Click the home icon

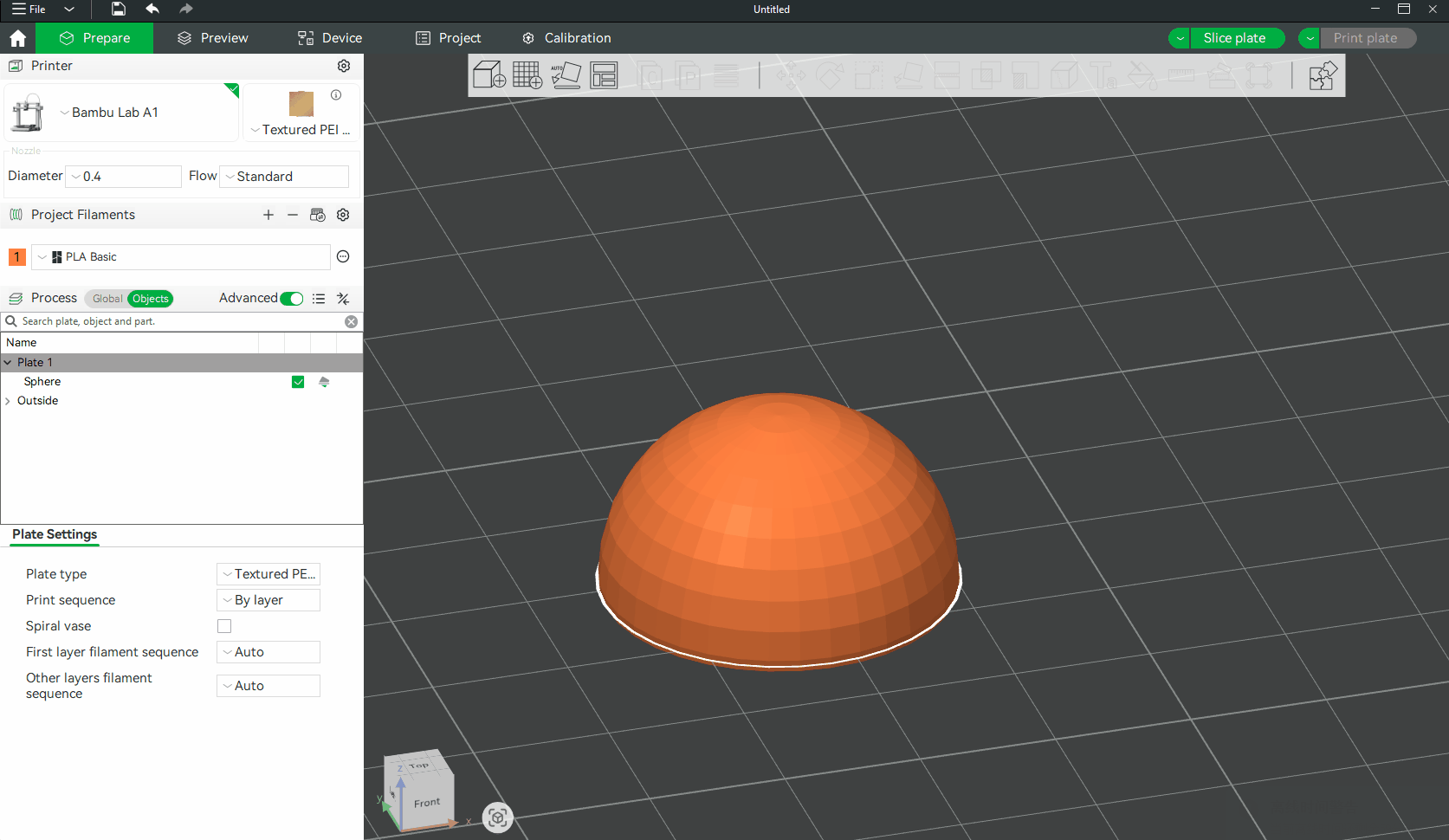[x=17, y=38]
